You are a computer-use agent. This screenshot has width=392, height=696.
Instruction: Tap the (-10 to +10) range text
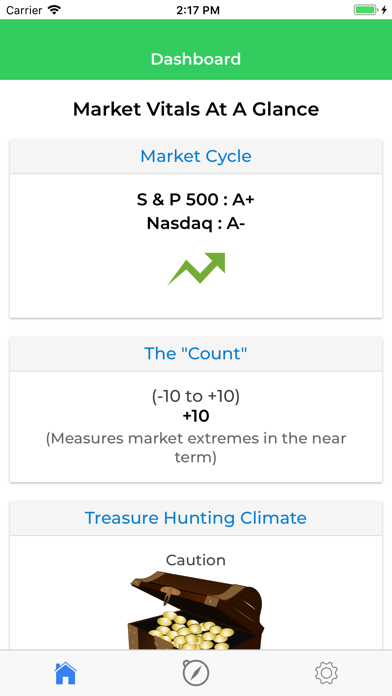[196, 396]
